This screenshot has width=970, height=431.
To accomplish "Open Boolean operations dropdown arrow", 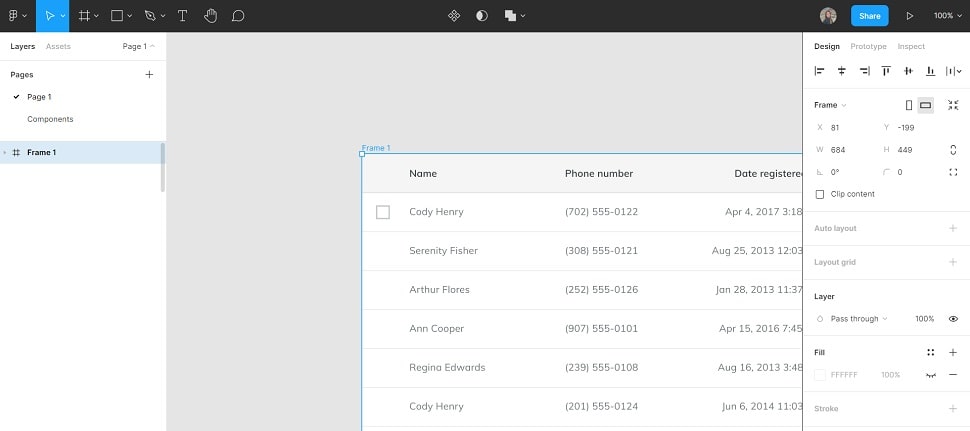I will [x=523, y=17].
